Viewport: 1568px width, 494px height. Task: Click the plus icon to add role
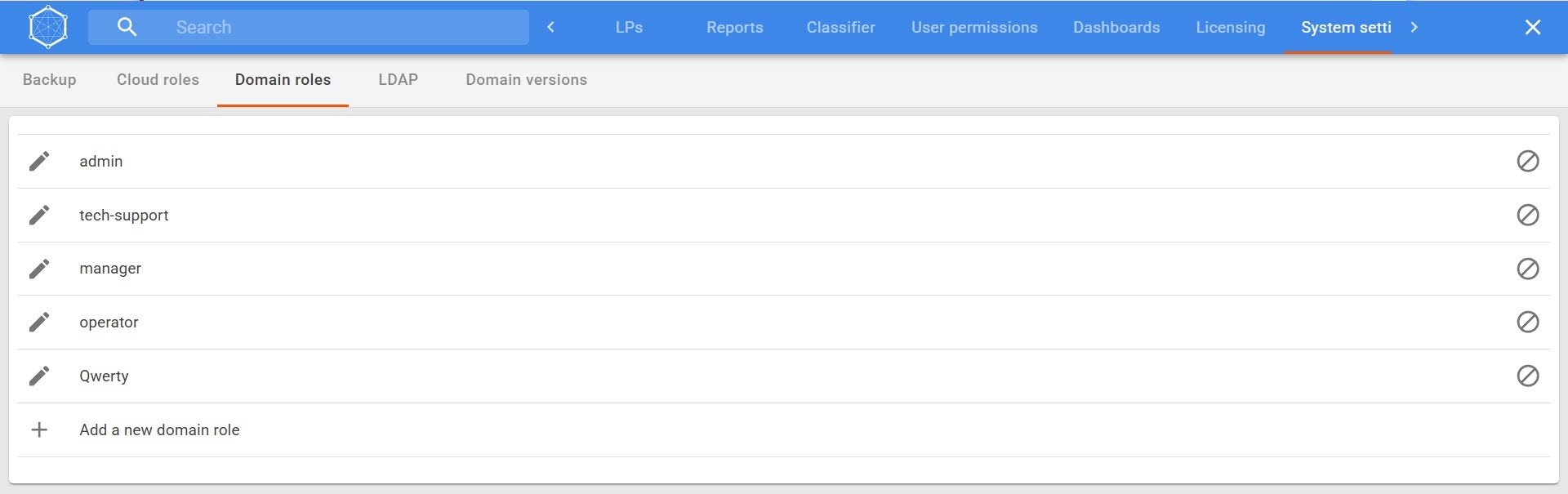(39, 430)
